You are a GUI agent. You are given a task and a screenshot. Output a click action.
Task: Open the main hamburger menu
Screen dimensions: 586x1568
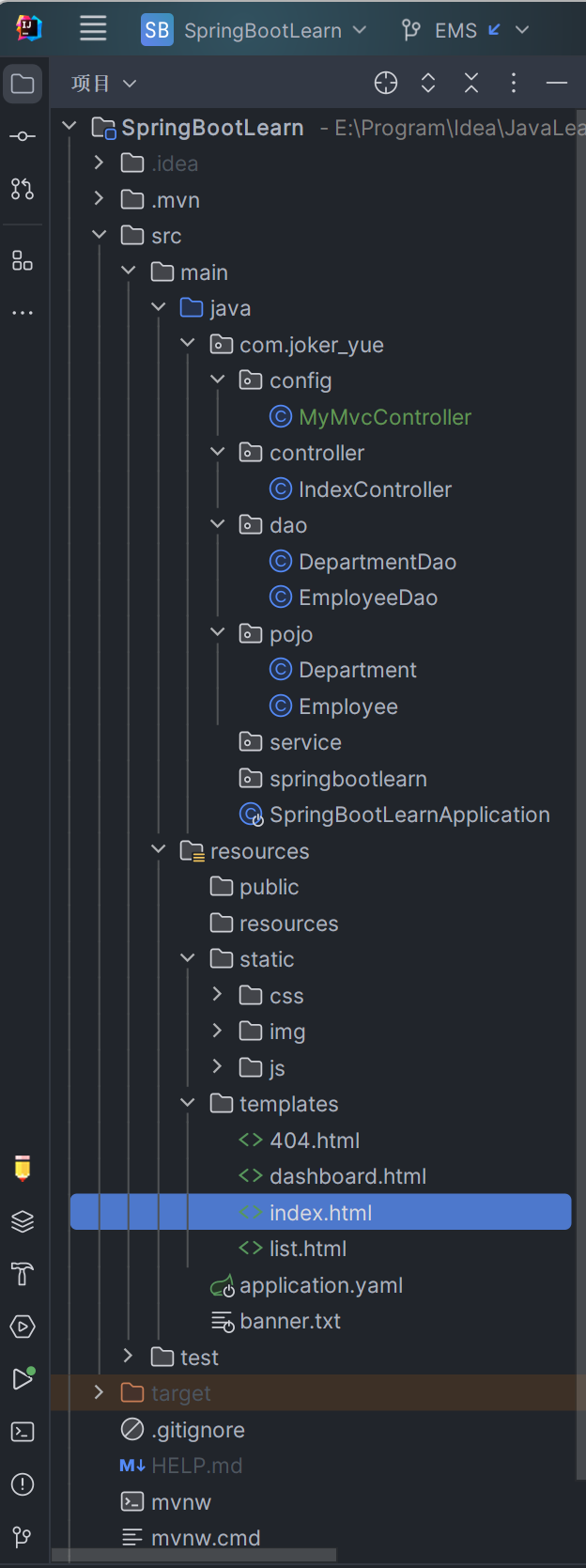tap(93, 29)
